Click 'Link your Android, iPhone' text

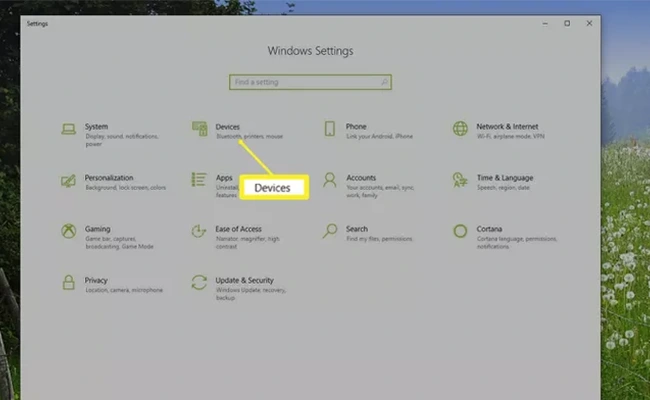379,136
